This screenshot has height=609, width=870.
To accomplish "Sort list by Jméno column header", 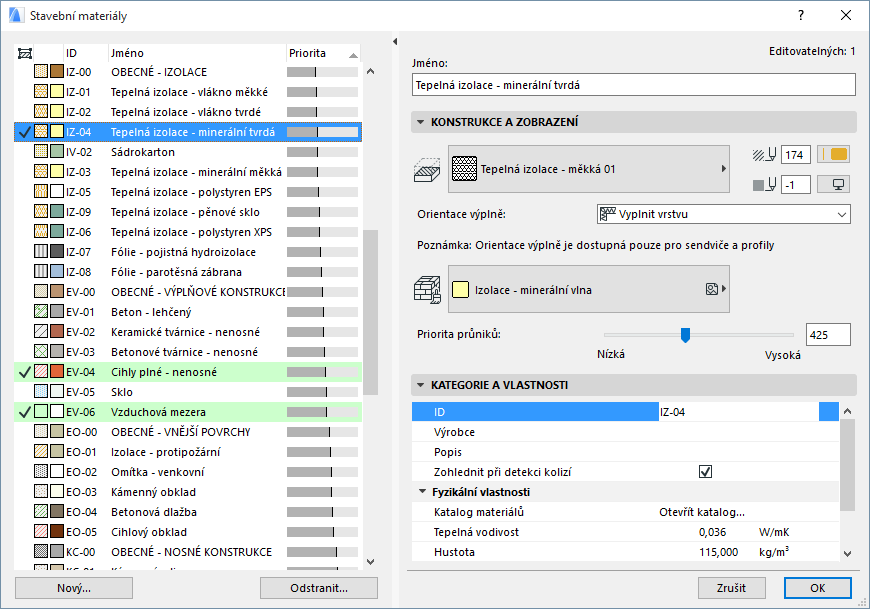I will pyautogui.click(x=197, y=53).
